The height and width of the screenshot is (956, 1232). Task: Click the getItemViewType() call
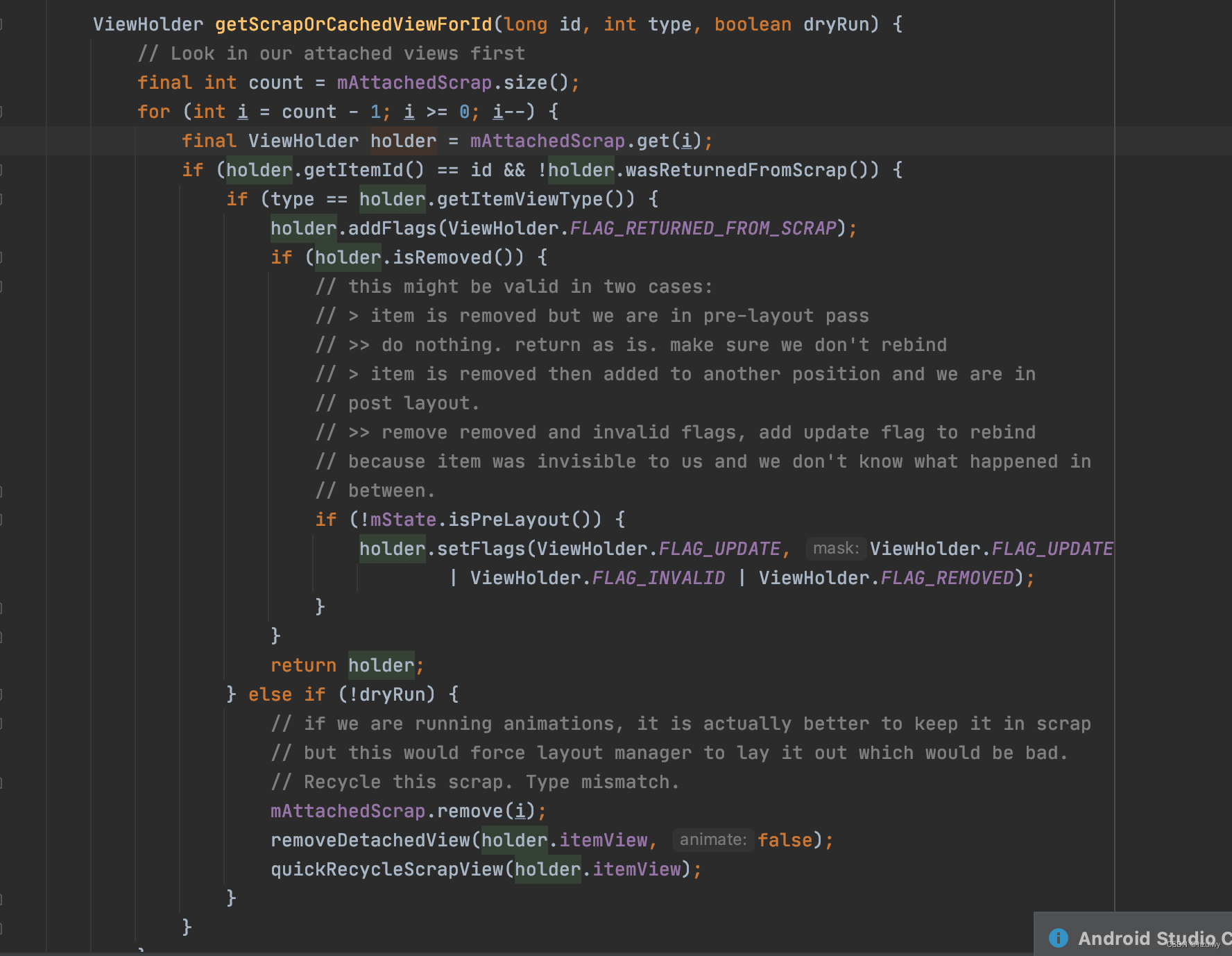point(531,199)
